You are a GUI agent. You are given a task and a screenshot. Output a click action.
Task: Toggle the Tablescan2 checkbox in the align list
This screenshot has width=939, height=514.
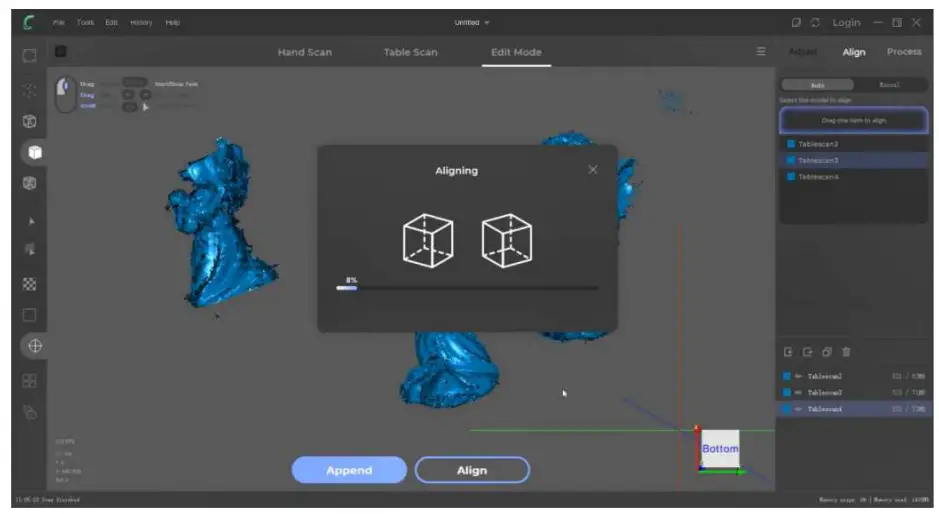pyautogui.click(x=790, y=144)
